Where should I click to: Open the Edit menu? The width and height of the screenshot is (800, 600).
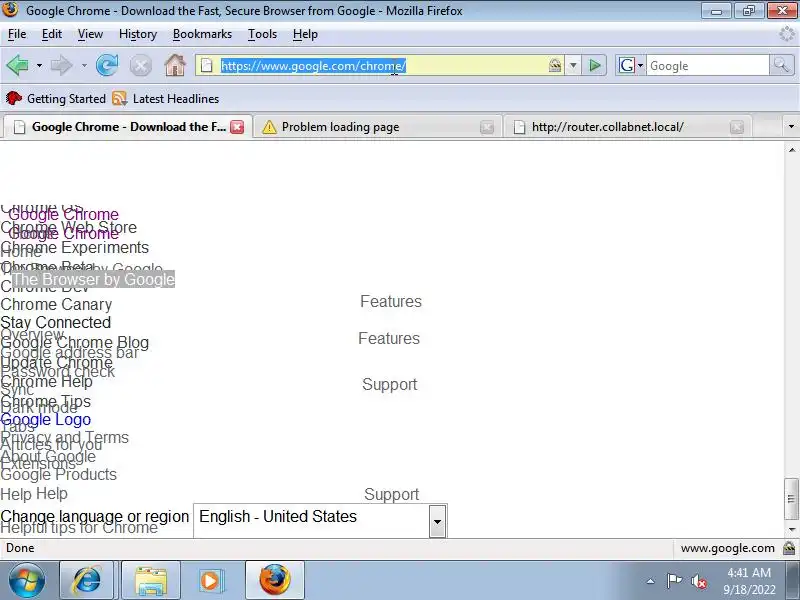coord(52,34)
